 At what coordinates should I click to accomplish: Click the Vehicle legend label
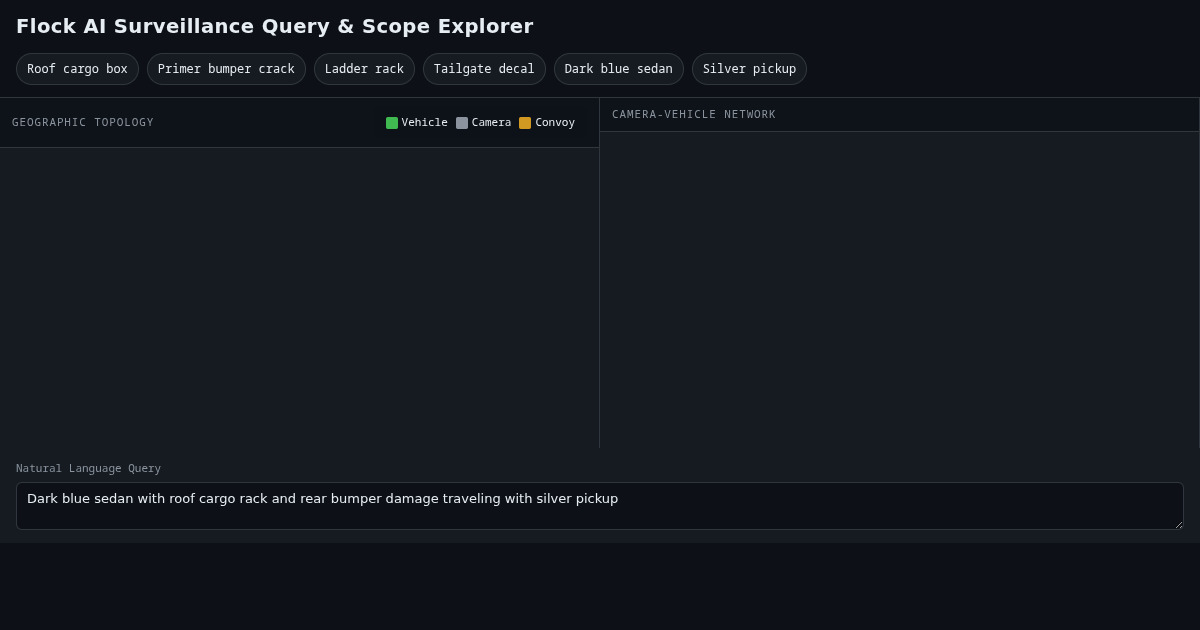[x=425, y=123]
